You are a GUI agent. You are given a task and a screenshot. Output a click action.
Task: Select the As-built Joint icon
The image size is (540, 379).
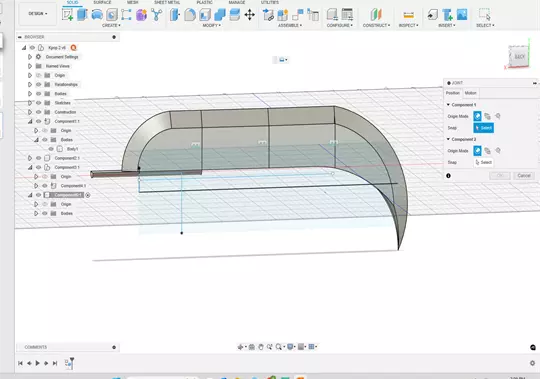(x=313, y=15)
